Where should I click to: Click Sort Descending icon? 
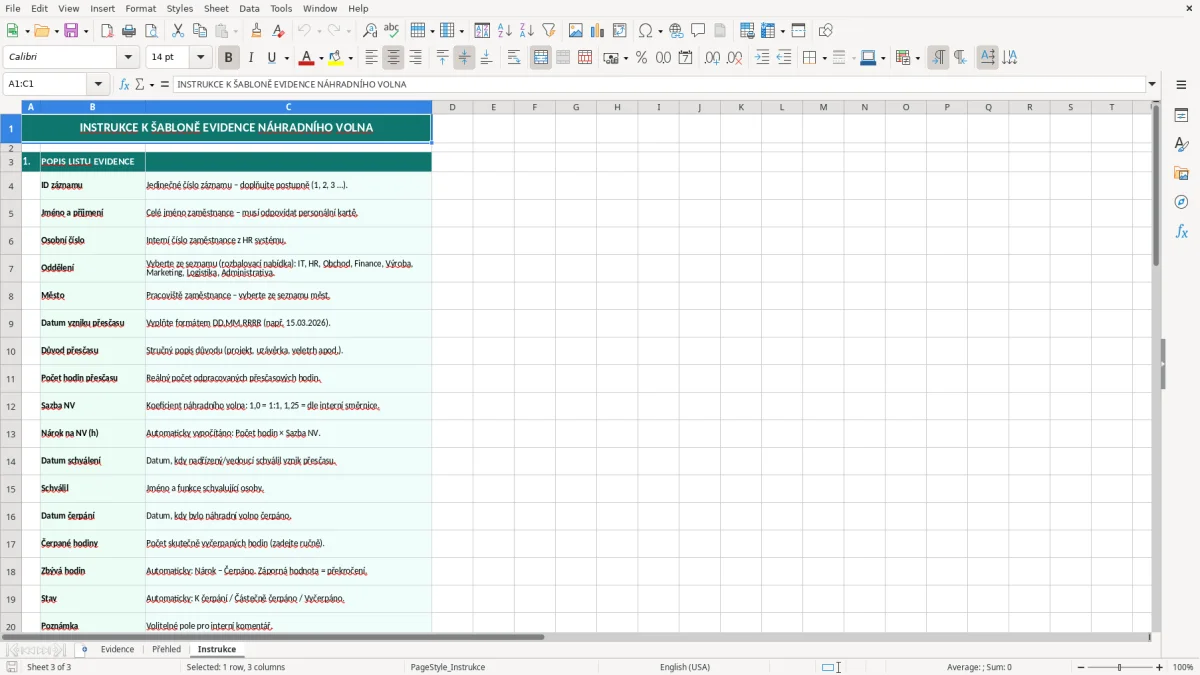pyautogui.click(x=527, y=30)
